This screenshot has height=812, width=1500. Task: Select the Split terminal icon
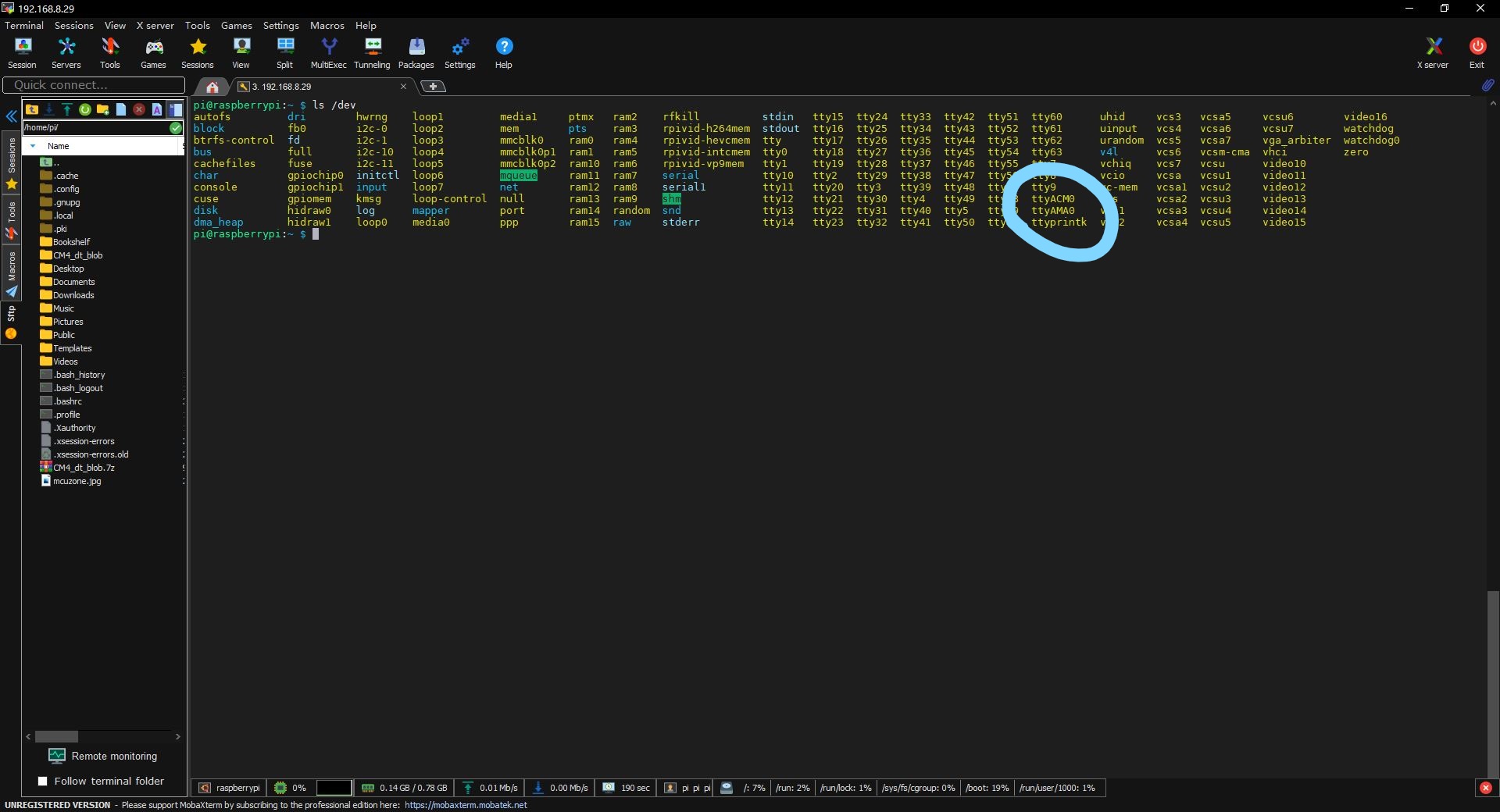coord(285,53)
